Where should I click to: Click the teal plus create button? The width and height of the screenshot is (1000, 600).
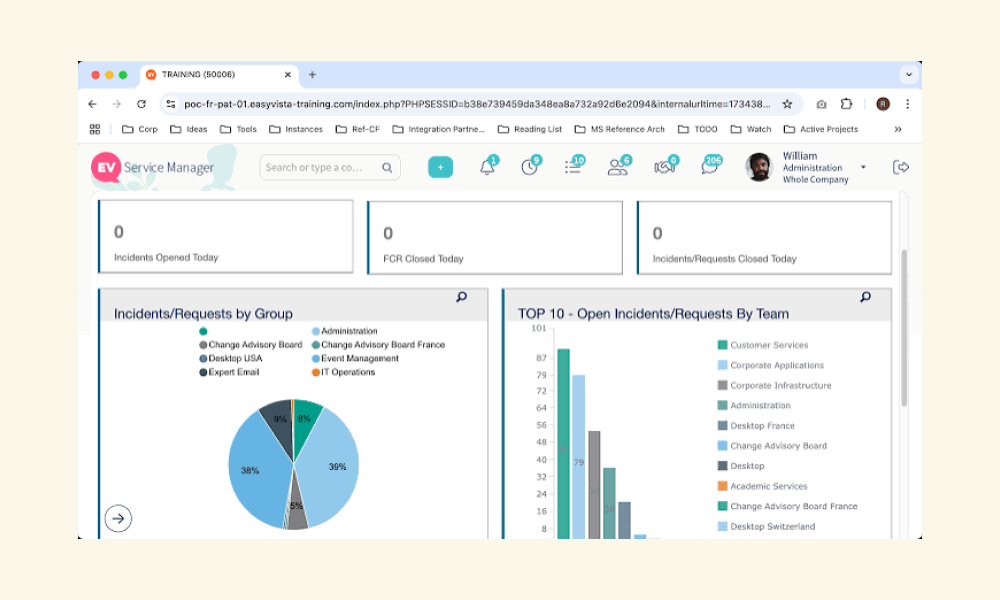pyautogui.click(x=440, y=167)
